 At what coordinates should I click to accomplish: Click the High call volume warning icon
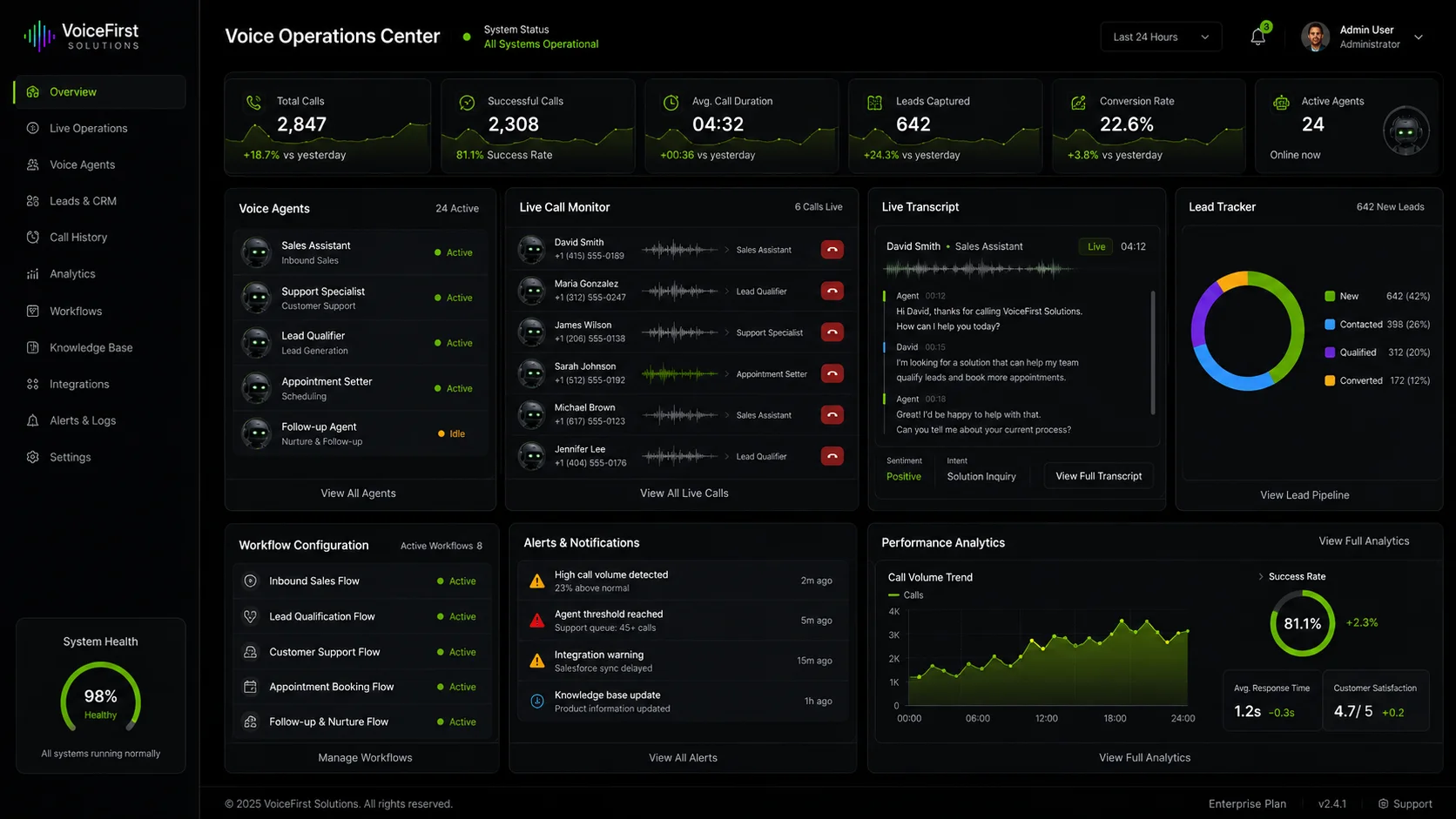[537, 581]
